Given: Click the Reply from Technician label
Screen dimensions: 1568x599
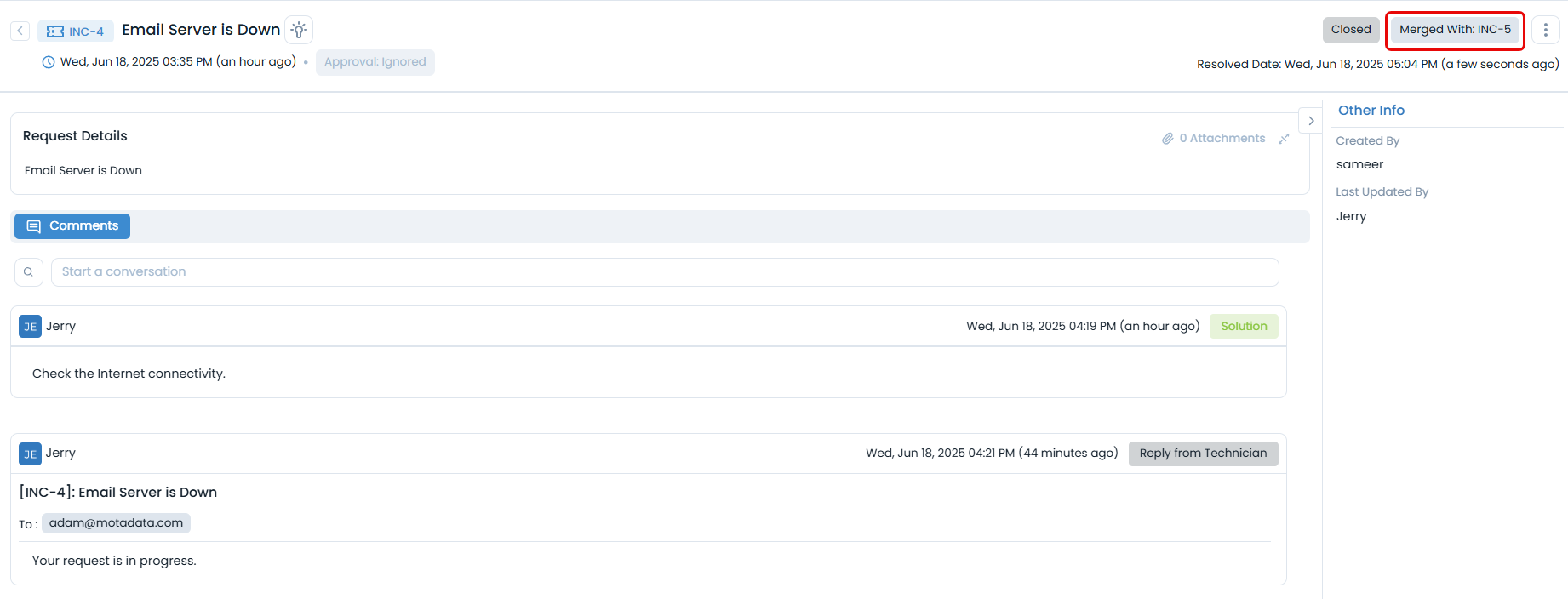Looking at the screenshot, I should point(1202,454).
